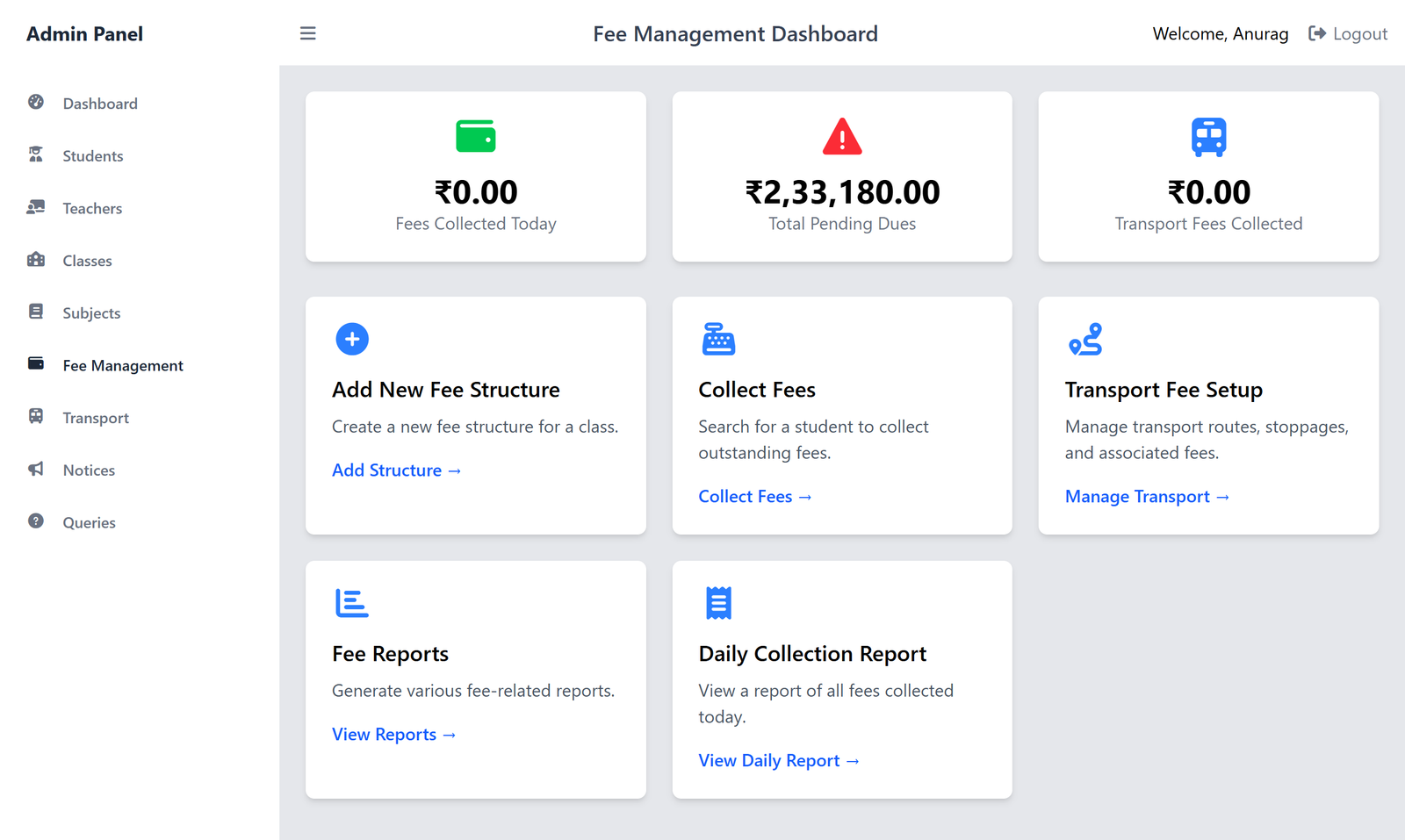The width and height of the screenshot is (1405, 840).
Task: Click the red alert triangle on Total Pending Dues
Action: click(841, 136)
